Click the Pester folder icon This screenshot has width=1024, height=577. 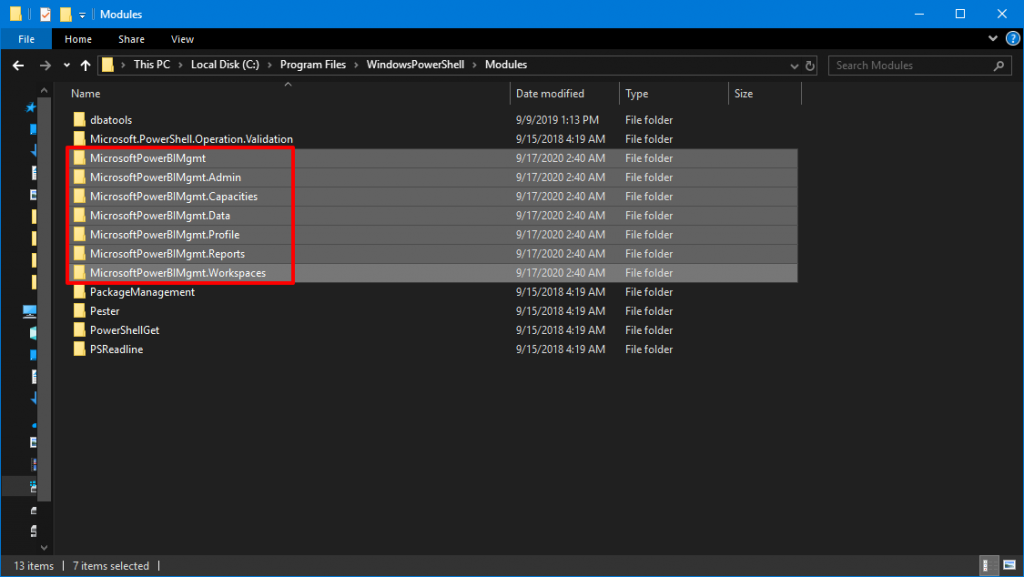(80, 311)
